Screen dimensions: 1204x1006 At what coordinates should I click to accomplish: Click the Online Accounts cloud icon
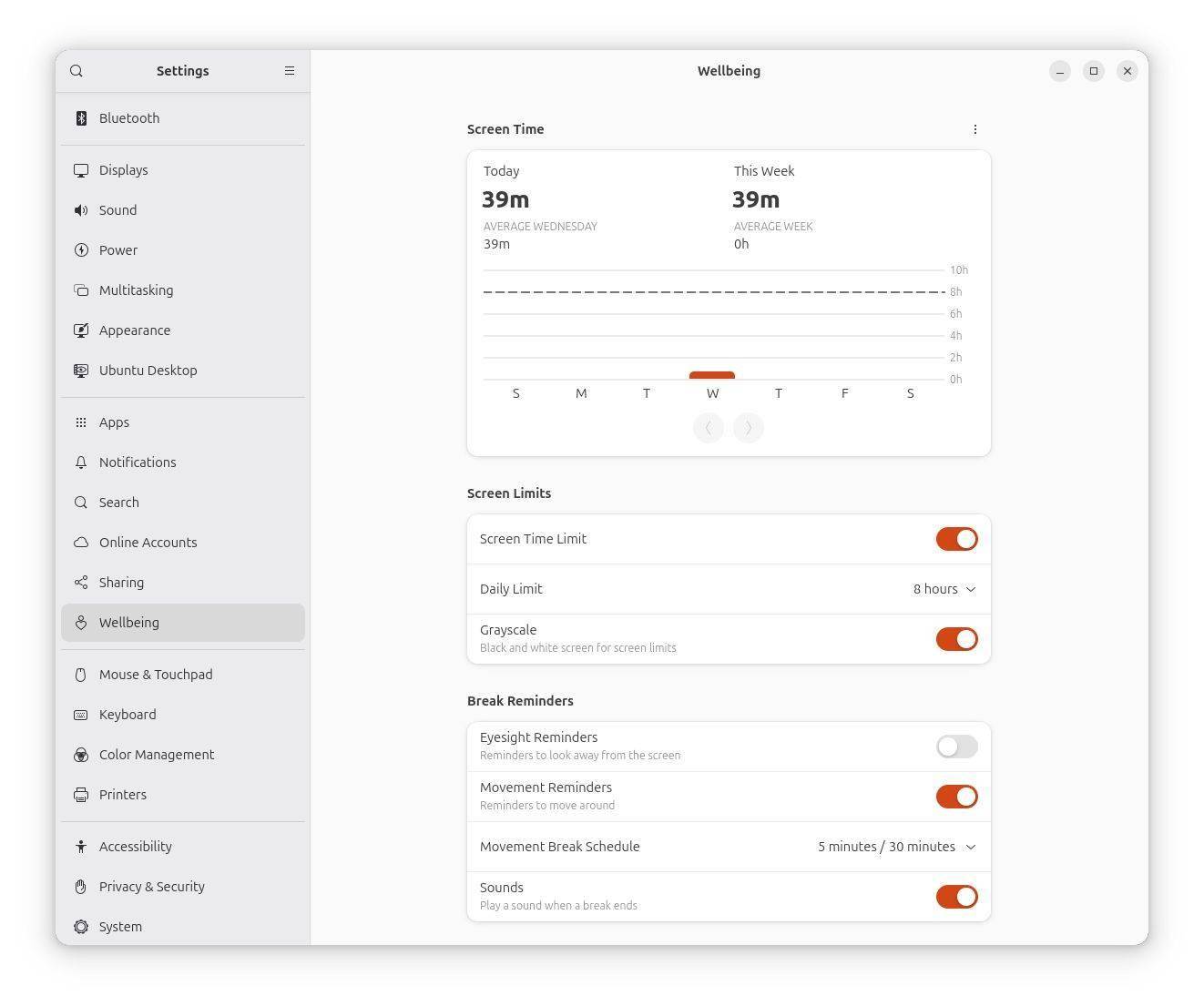81,543
